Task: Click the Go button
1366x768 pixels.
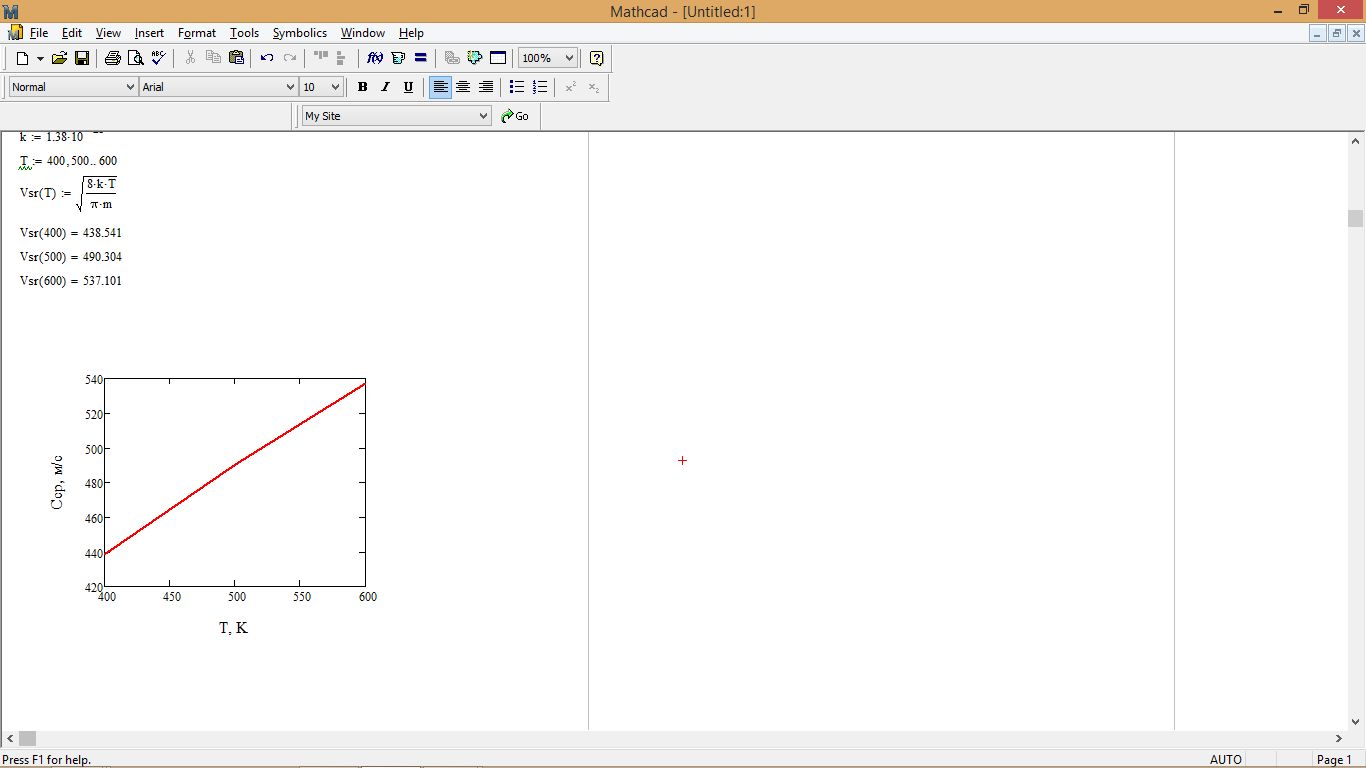Action: tap(516, 116)
